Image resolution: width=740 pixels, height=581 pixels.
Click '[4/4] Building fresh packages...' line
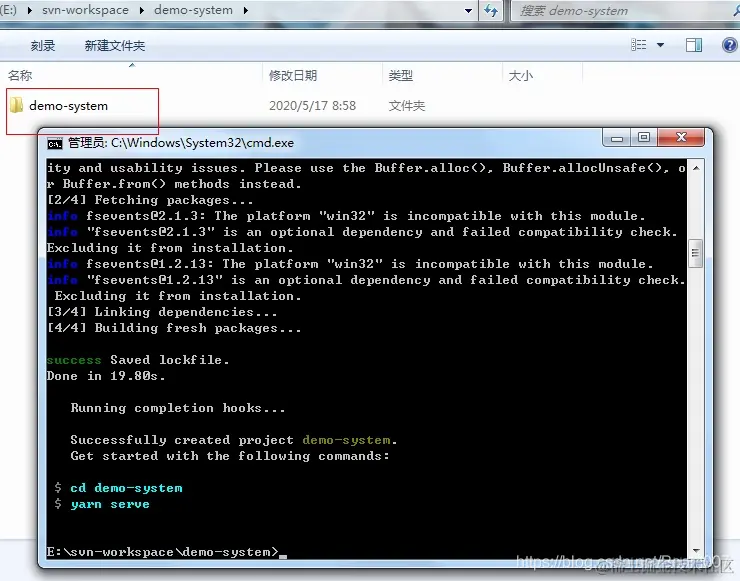point(174,328)
